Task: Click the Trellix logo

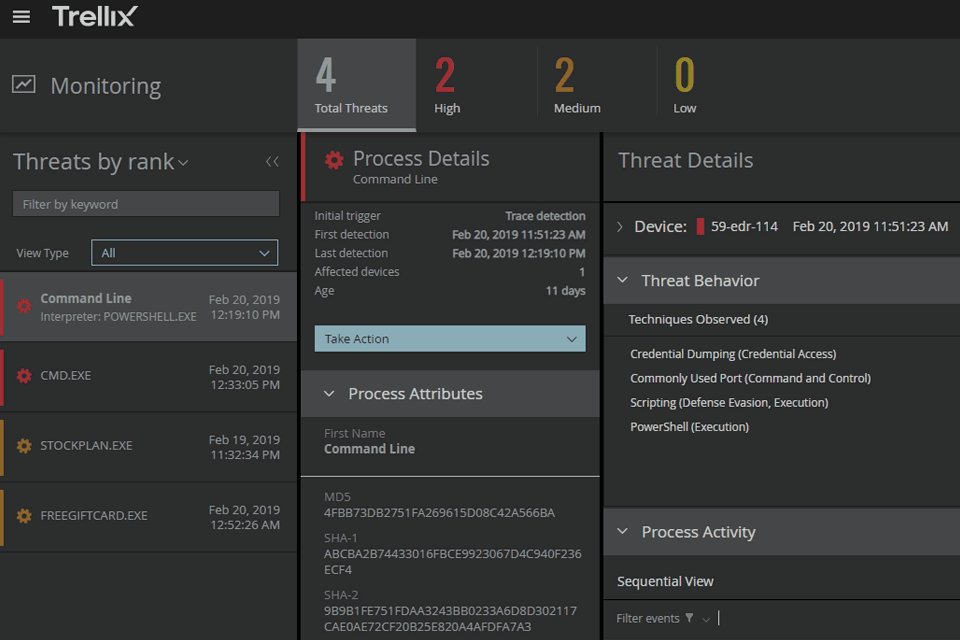Action: point(94,16)
